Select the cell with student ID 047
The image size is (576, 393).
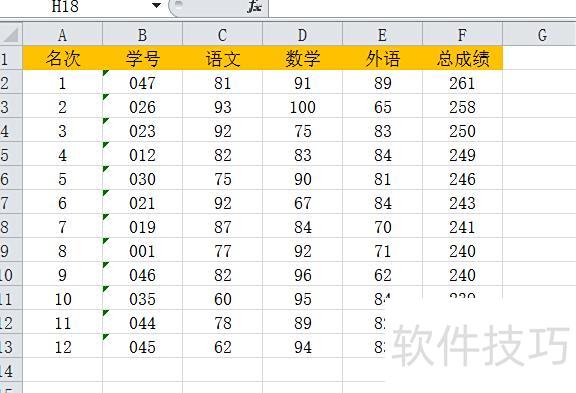[143, 83]
